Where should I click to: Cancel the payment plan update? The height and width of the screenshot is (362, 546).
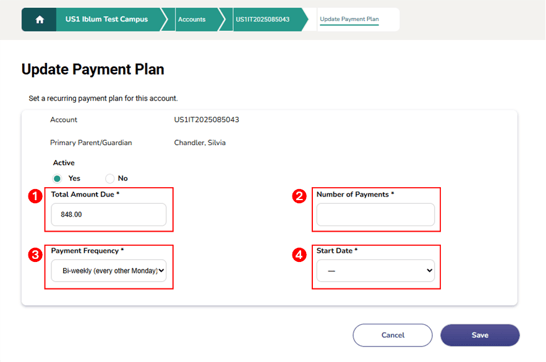point(393,335)
